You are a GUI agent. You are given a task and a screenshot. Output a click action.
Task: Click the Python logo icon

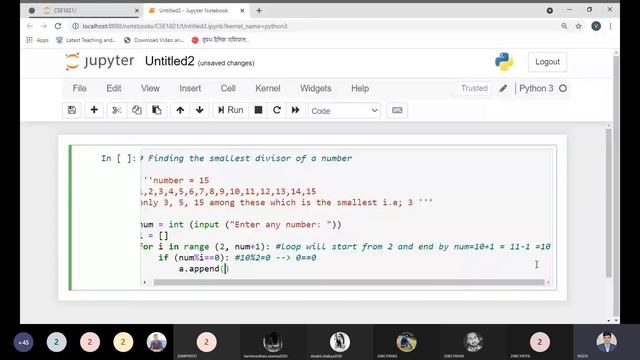point(504,62)
